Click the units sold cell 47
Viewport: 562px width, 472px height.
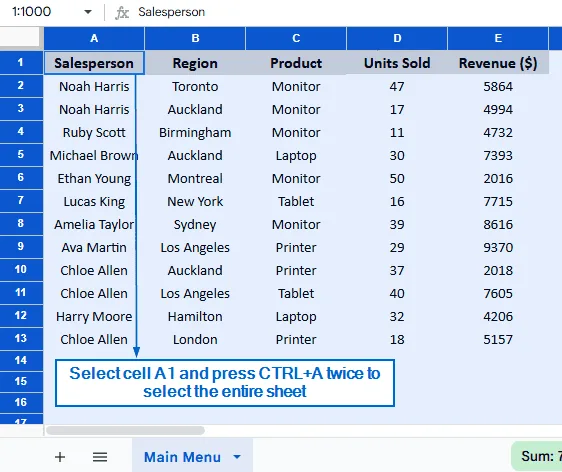point(397,87)
